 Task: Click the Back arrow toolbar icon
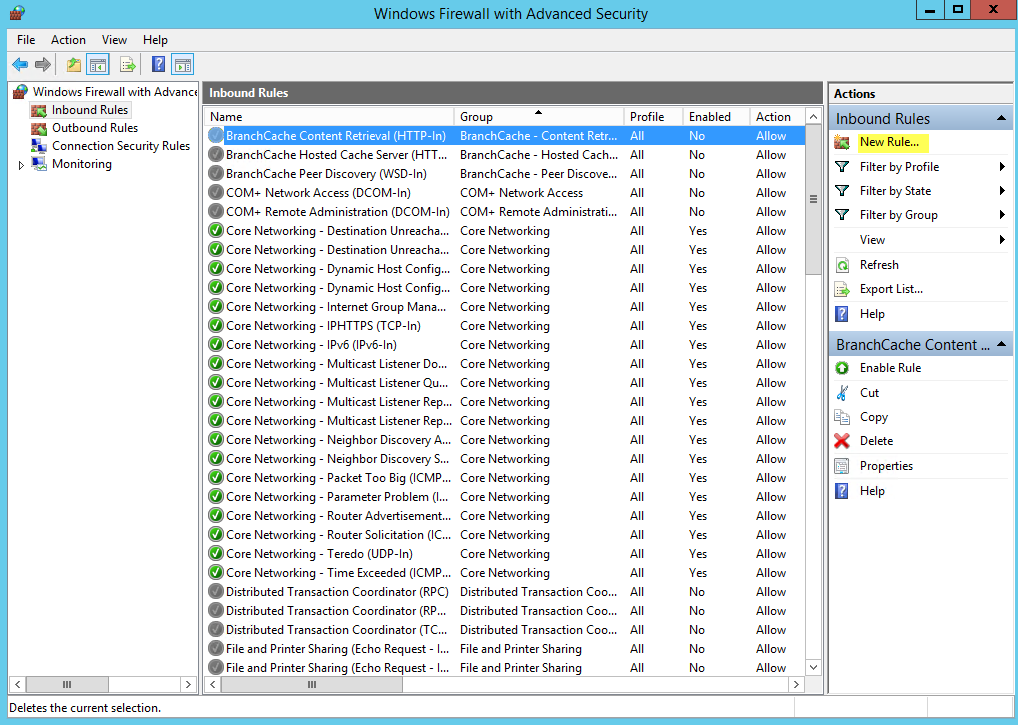tap(20, 64)
